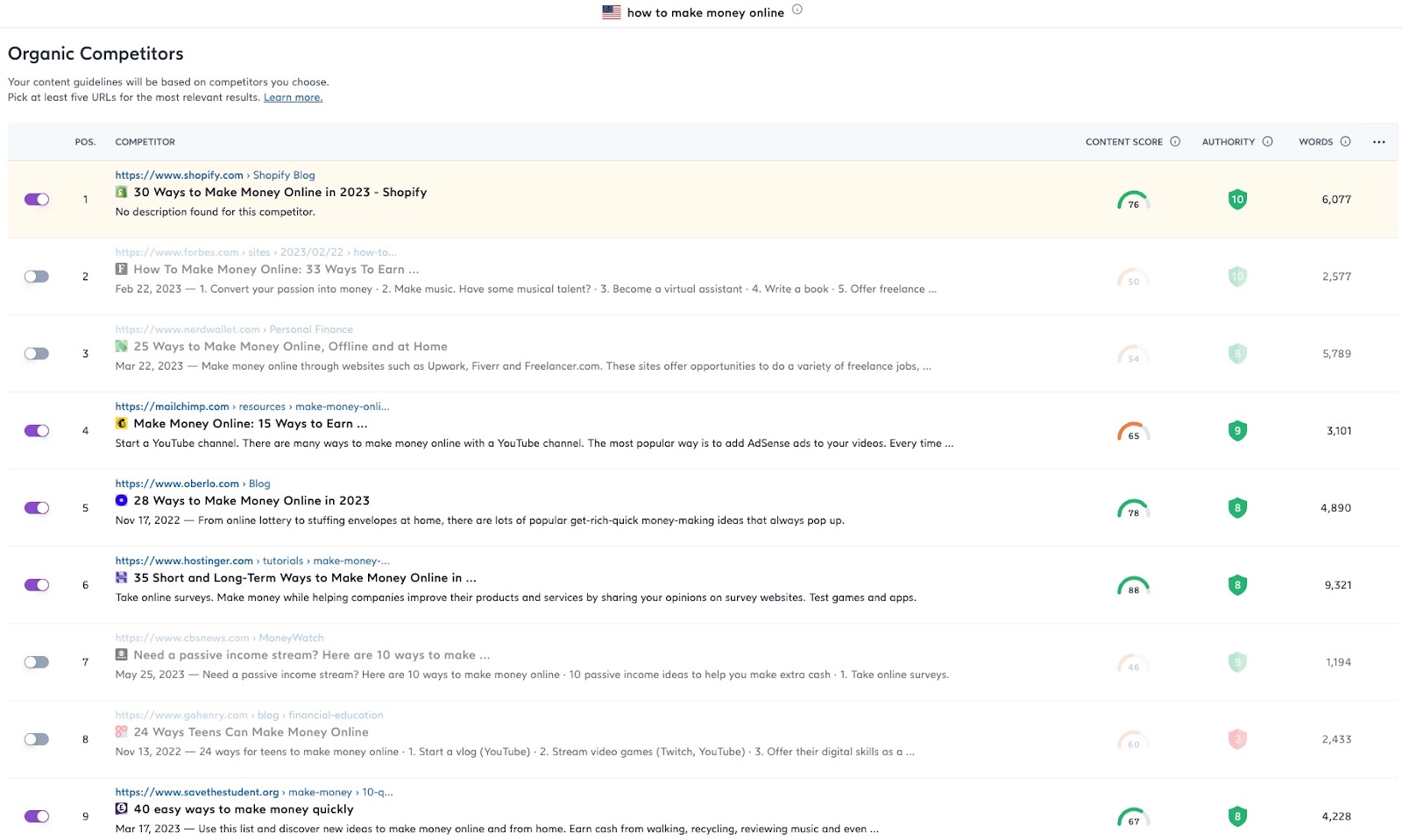Open the shopify.com URL link
The width and height of the screenshot is (1402, 840).
point(215,175)
